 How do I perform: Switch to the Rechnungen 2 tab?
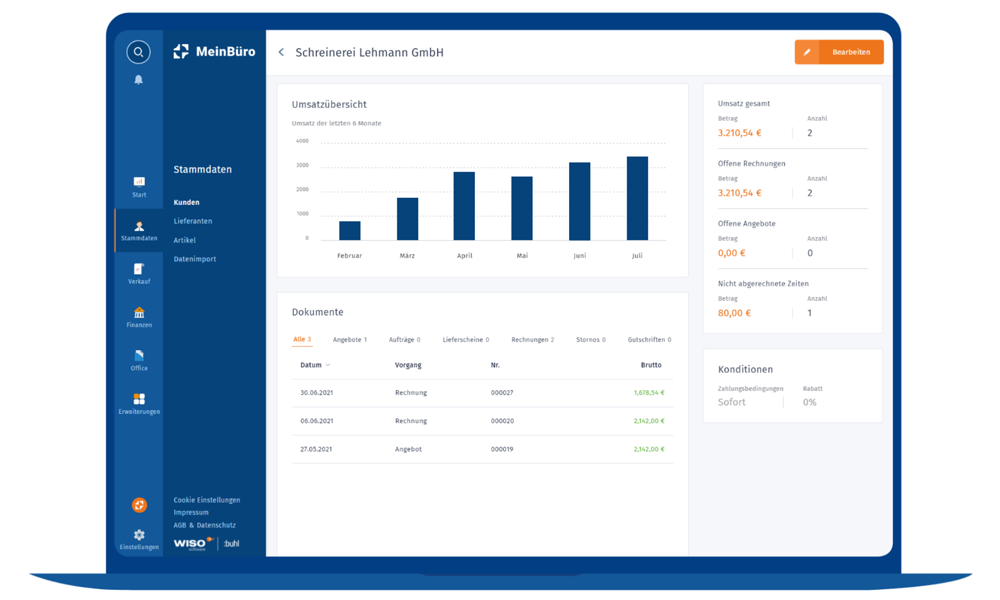pyautogui.click(x=533, y=340)
